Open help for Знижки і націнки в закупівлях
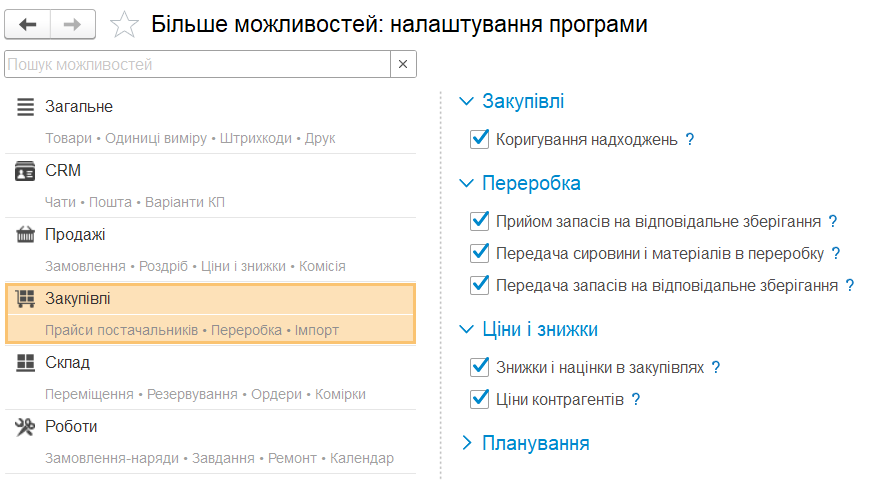The height and width of the screenshot is (481, 871). pos(716,368)
